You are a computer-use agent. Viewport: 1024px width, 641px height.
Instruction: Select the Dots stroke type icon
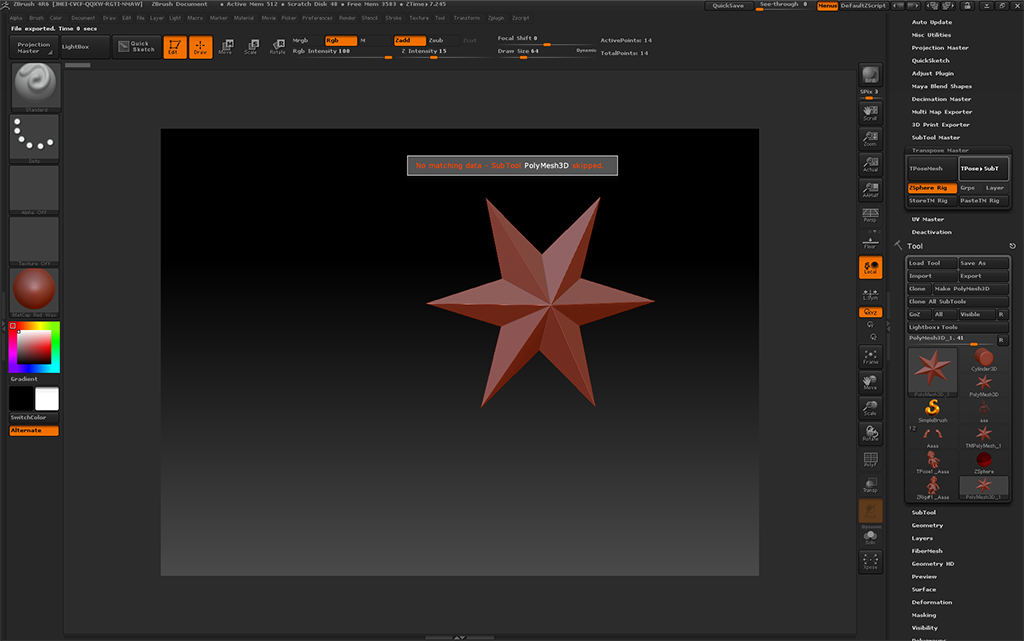(34, 138)
